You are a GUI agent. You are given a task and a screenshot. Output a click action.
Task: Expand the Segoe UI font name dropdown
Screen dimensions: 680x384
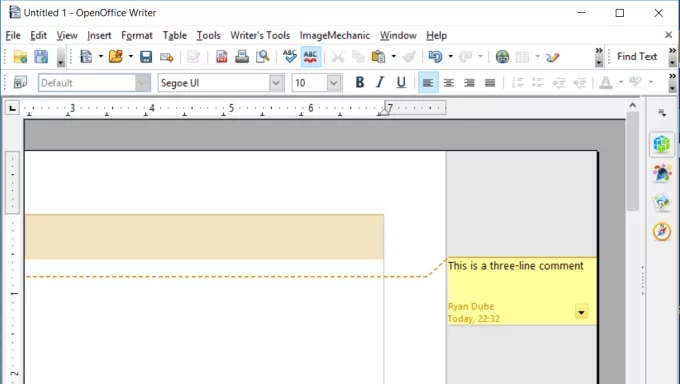click(276, 83)
